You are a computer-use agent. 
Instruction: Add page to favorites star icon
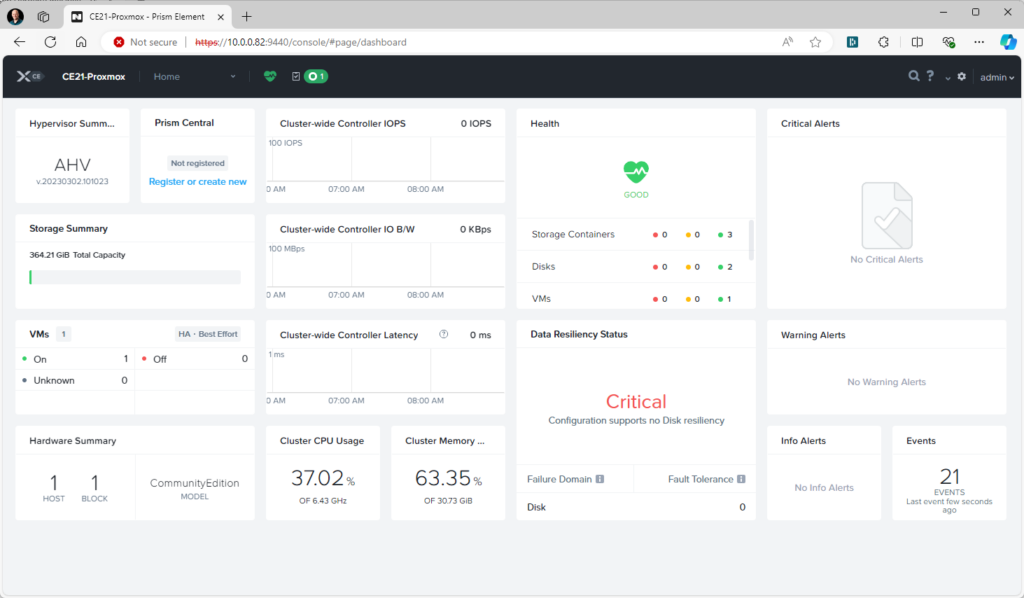815,42
